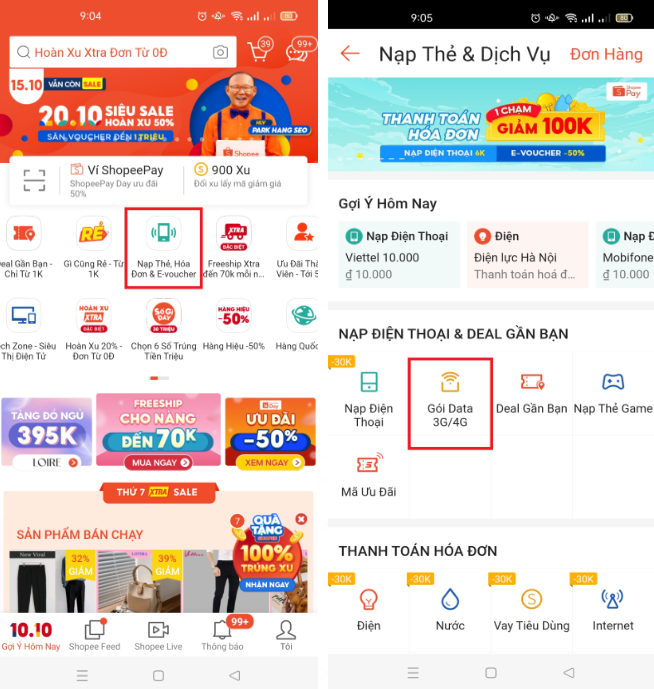Switch to the Shopee Live tab

[x=158, y=635]
